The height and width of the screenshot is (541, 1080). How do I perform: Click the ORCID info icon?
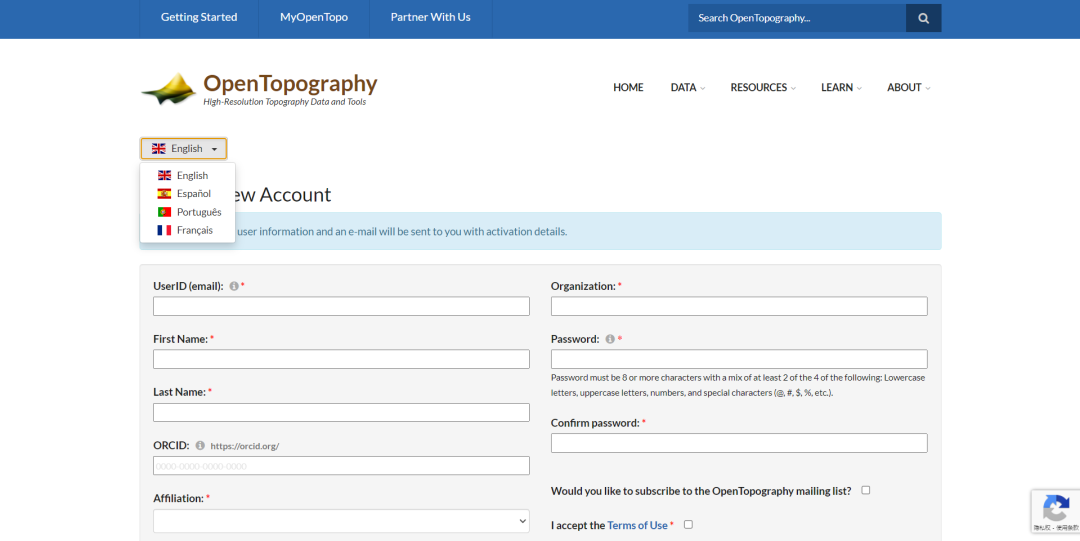tap(200, 445)
